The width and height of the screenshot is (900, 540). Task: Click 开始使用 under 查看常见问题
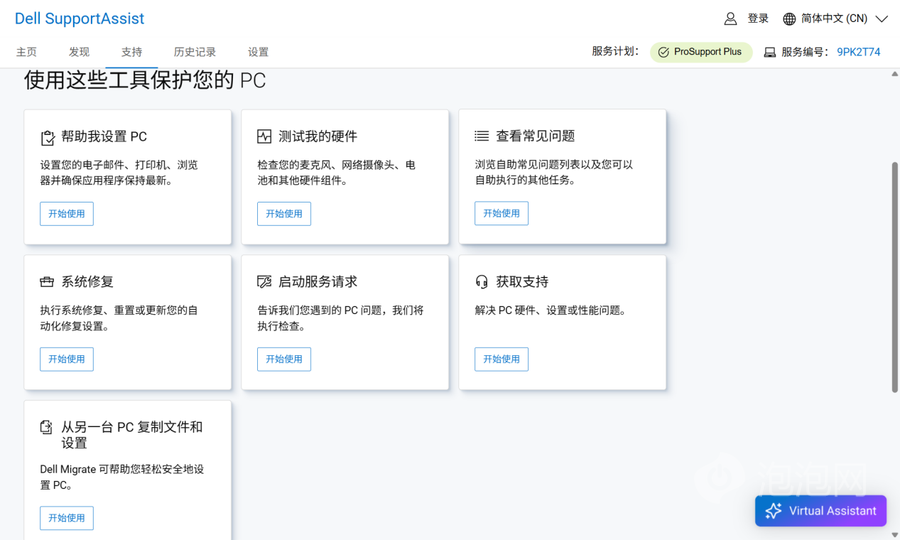pyautogui.click(x=502, y=213)
